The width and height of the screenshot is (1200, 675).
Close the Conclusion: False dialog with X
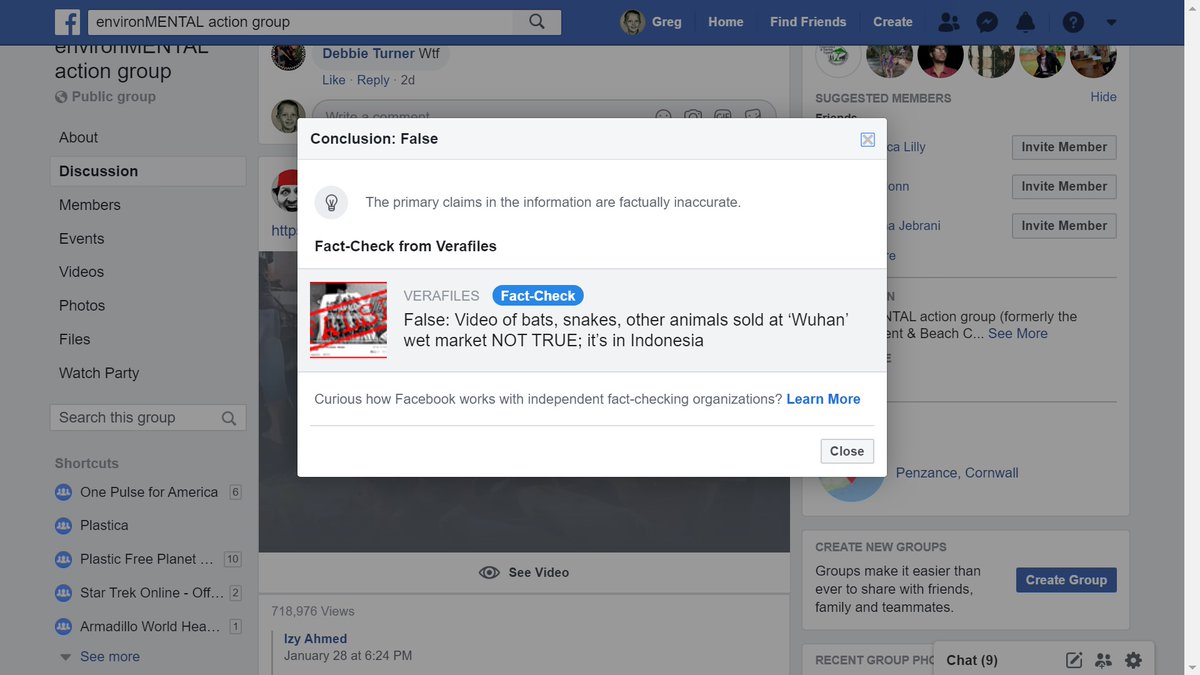868,140
